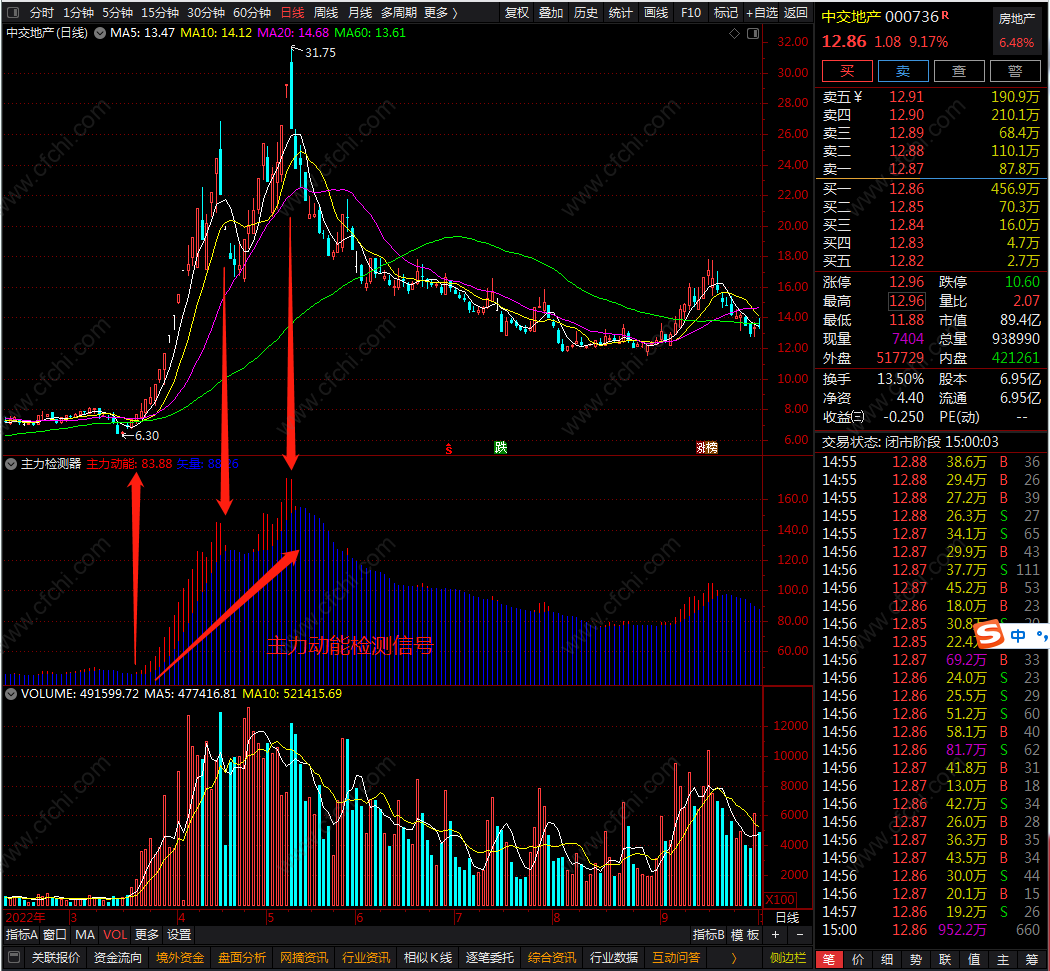Image resolution: width=1050 pixels, height=971 pixels.
Task: Toggle the split-panel icon near chart top right
Action: [x=753, y=33]
